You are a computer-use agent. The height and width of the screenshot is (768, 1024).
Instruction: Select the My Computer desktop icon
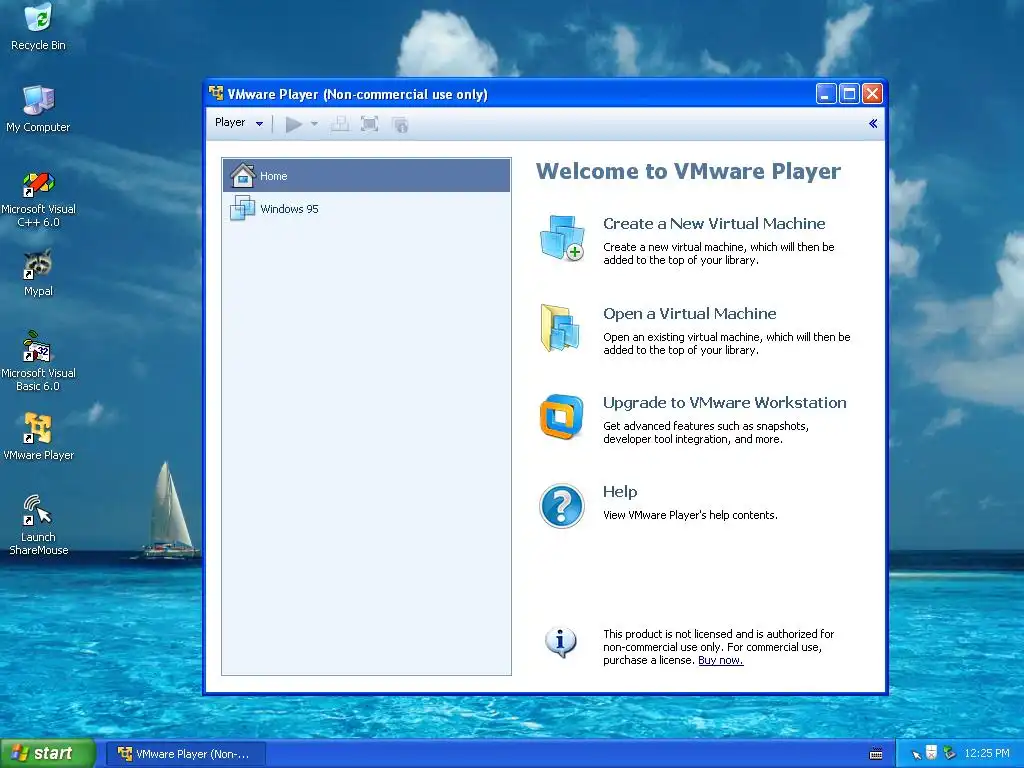(x=38, y=109)
